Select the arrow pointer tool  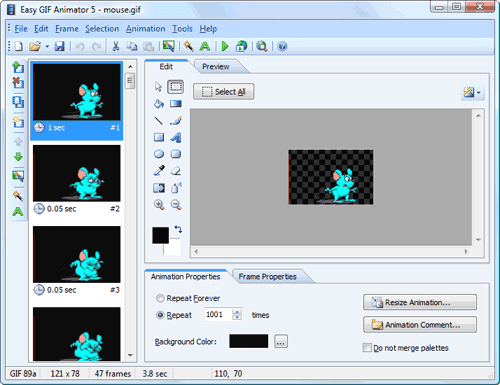pos(158,87)
